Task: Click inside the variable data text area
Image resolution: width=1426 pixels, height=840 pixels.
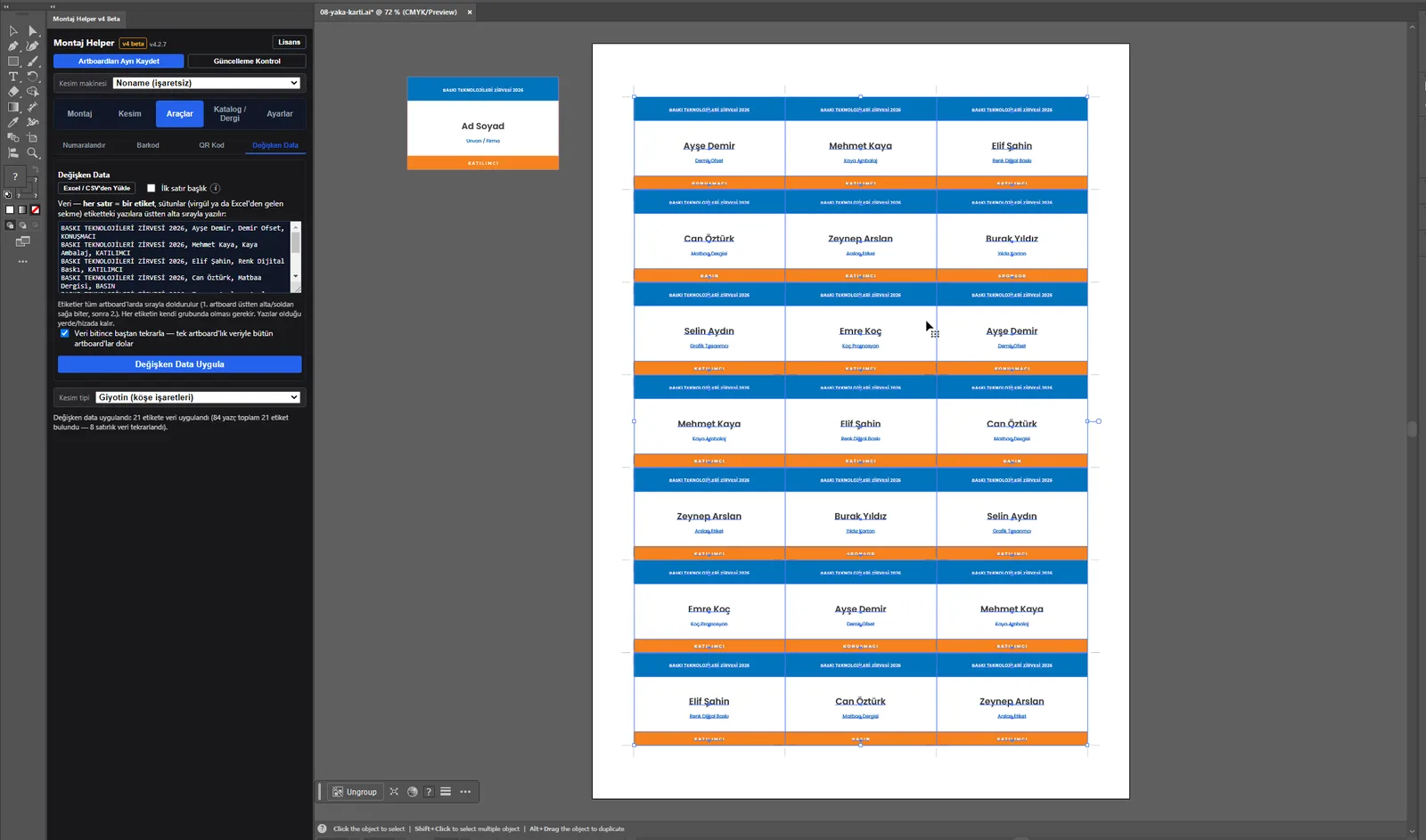Action: [x=175, y=257]
